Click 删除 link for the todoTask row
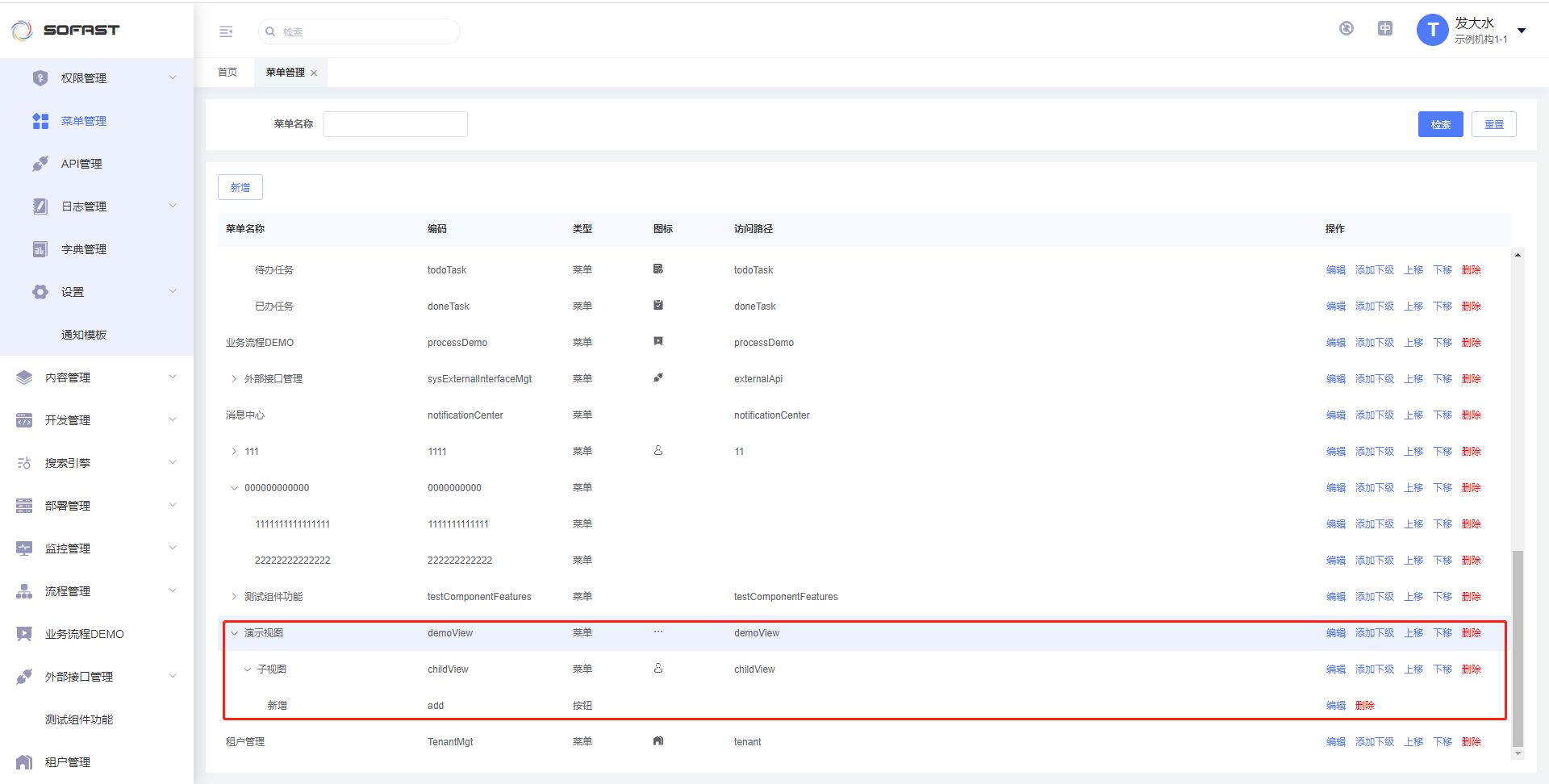Image resolution: width=1549 pixels, height=784 pixels. click(1471, 270)
